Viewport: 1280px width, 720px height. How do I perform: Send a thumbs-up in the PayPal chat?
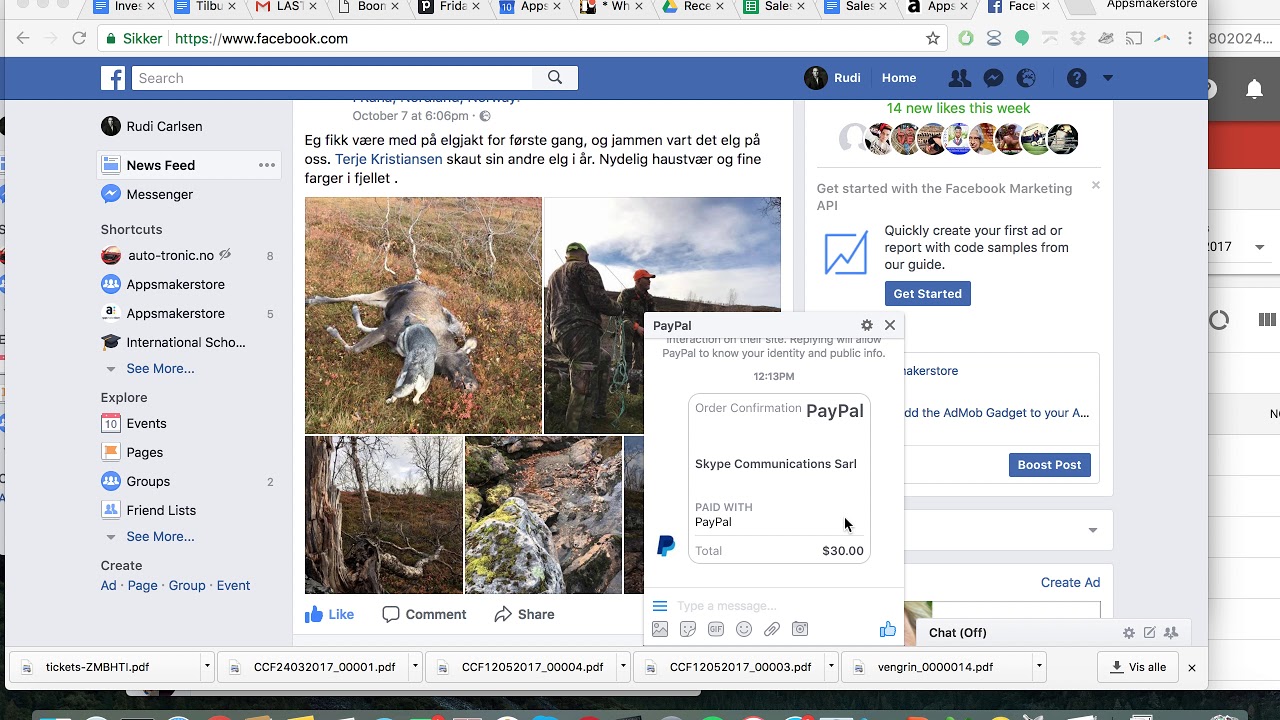887,629
